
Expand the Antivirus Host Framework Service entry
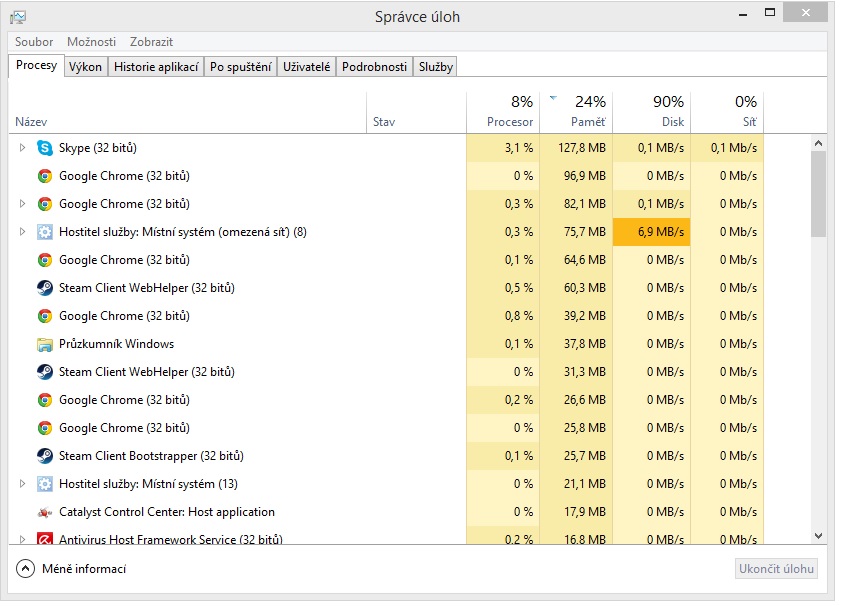click(22, 539)
